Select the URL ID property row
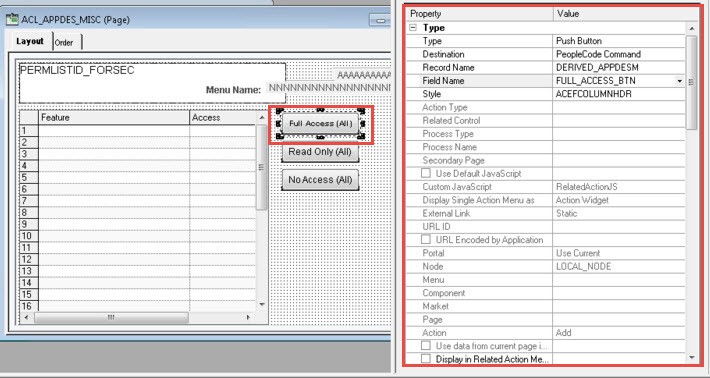The image size is (710, 378). pos(546,226)
